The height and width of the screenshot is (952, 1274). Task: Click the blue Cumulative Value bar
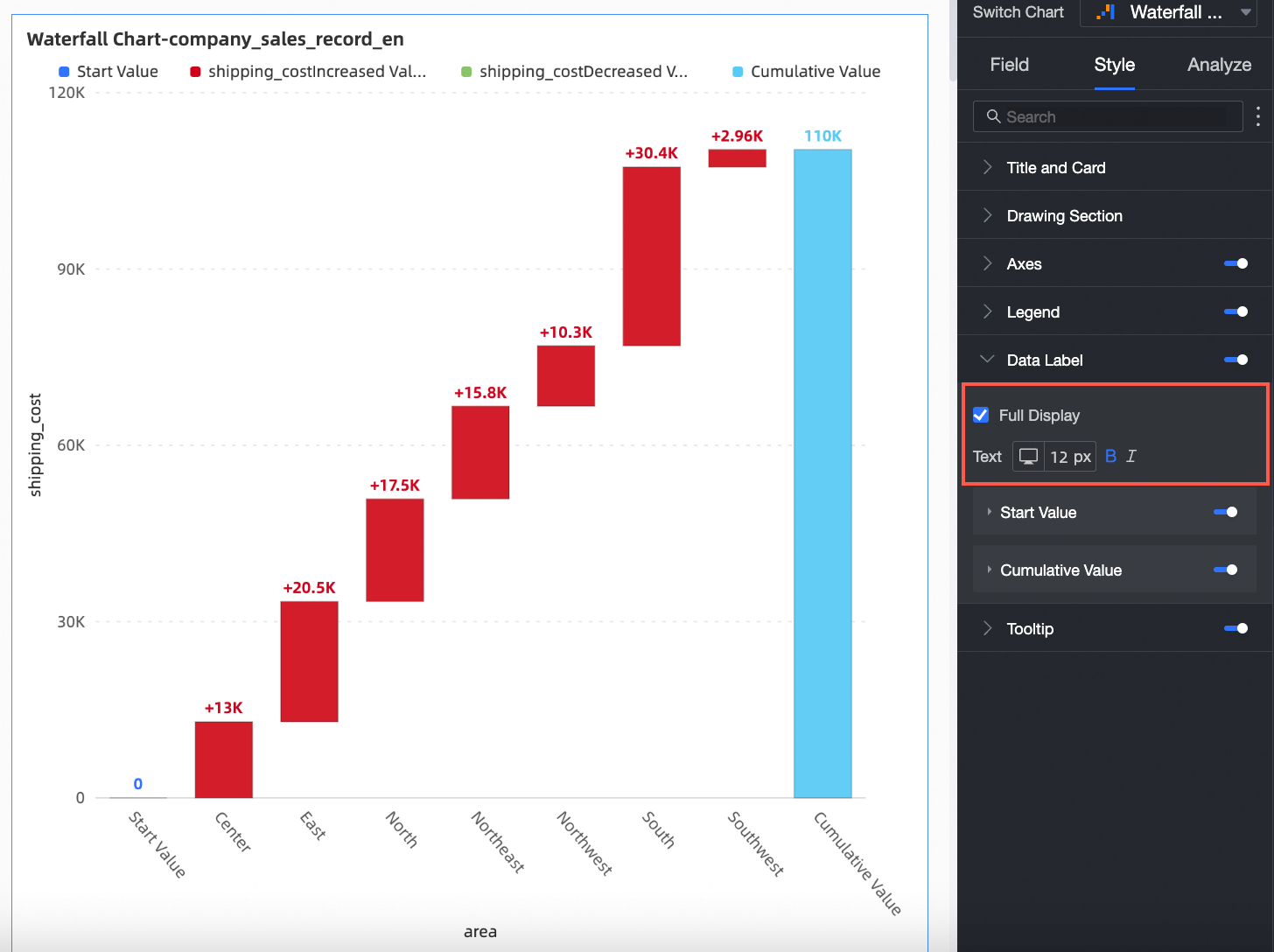[822, 473]
